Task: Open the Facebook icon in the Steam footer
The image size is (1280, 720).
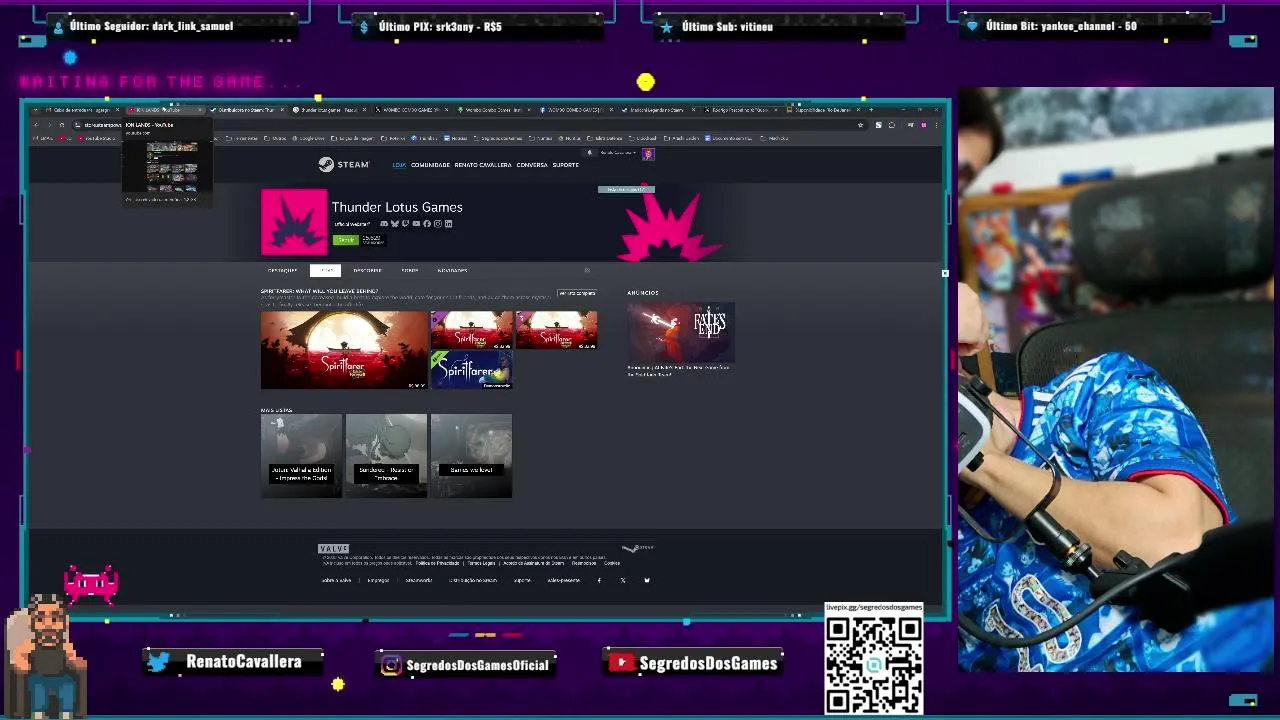Action: point(599,580)
